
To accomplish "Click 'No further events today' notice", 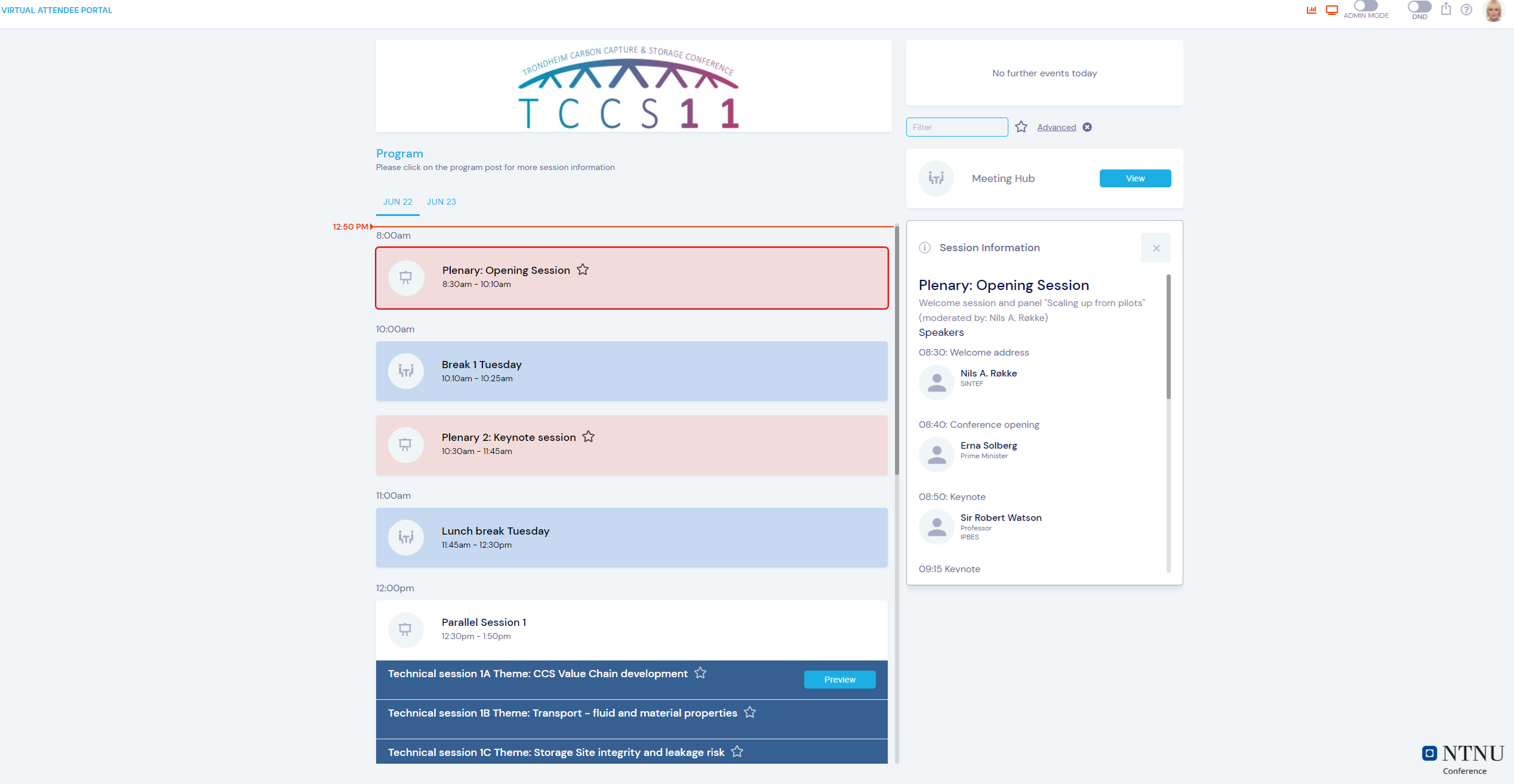I will 1044,73.
